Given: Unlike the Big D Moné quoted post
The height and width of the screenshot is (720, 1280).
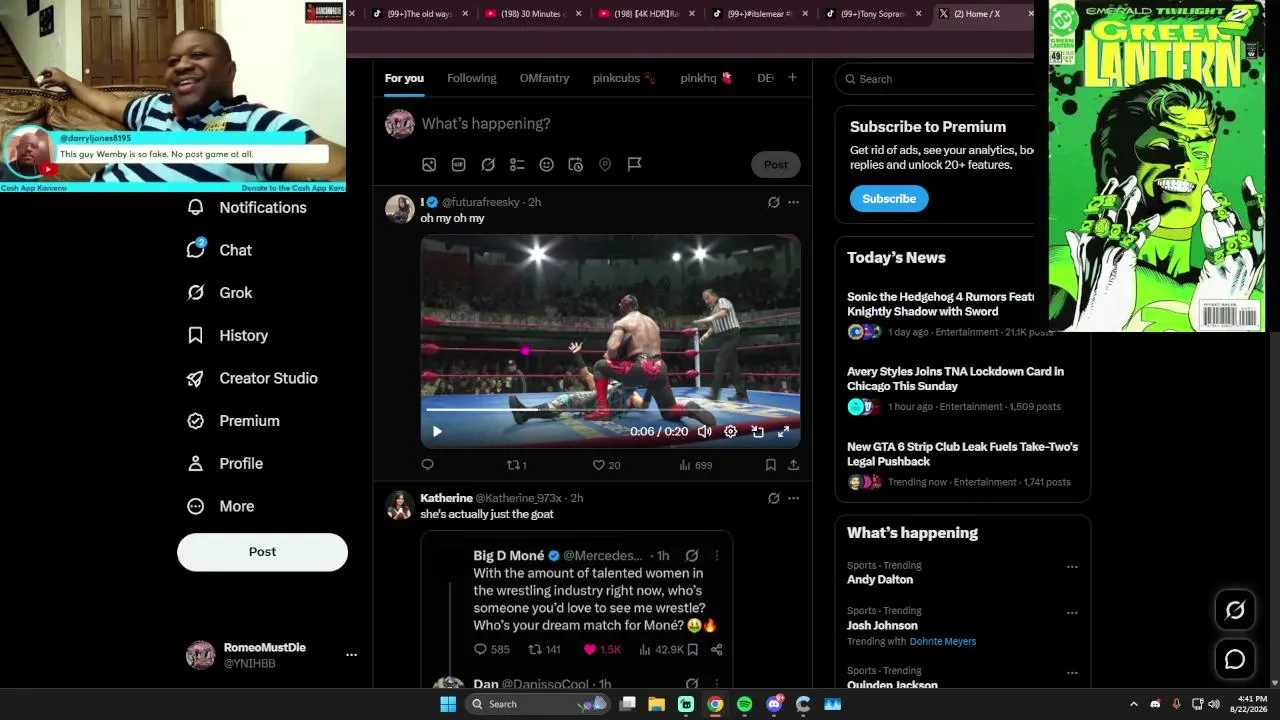Looking at the screenshot, I should (603, 650).
